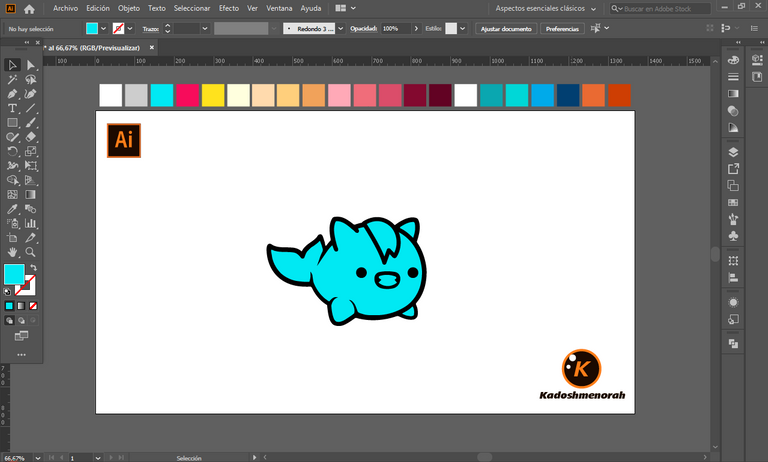Select the Lasso tool
768x462 pixels.
30,79
